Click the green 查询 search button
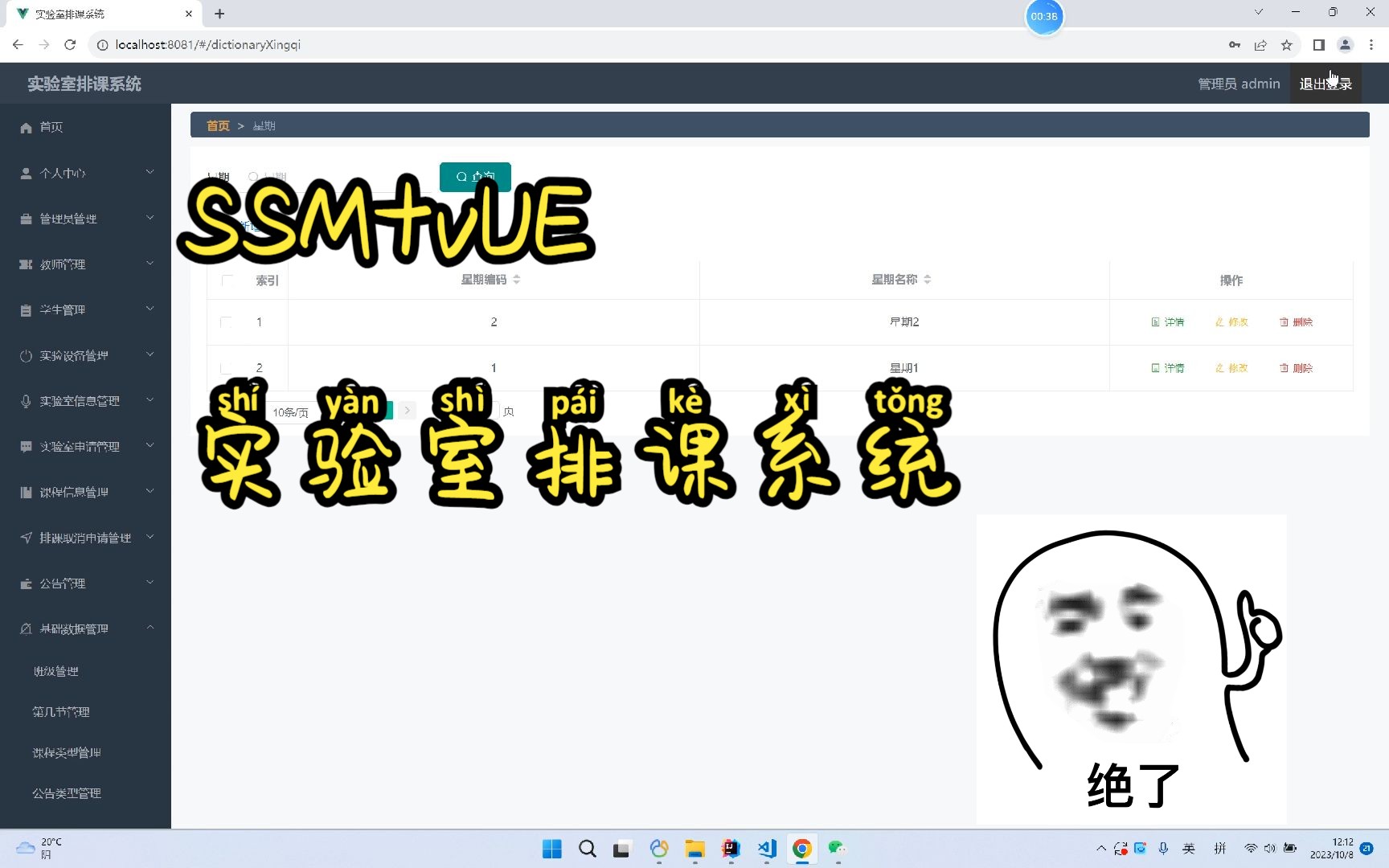The image size is (1389, 868). click(x=475, y=177)
